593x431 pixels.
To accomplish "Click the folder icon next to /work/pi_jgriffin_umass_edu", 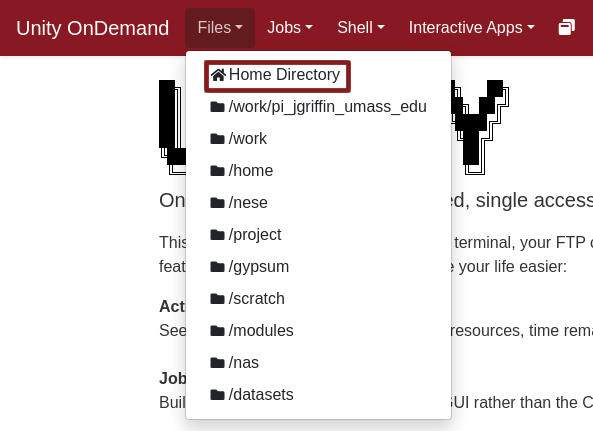I will (217, 107).
